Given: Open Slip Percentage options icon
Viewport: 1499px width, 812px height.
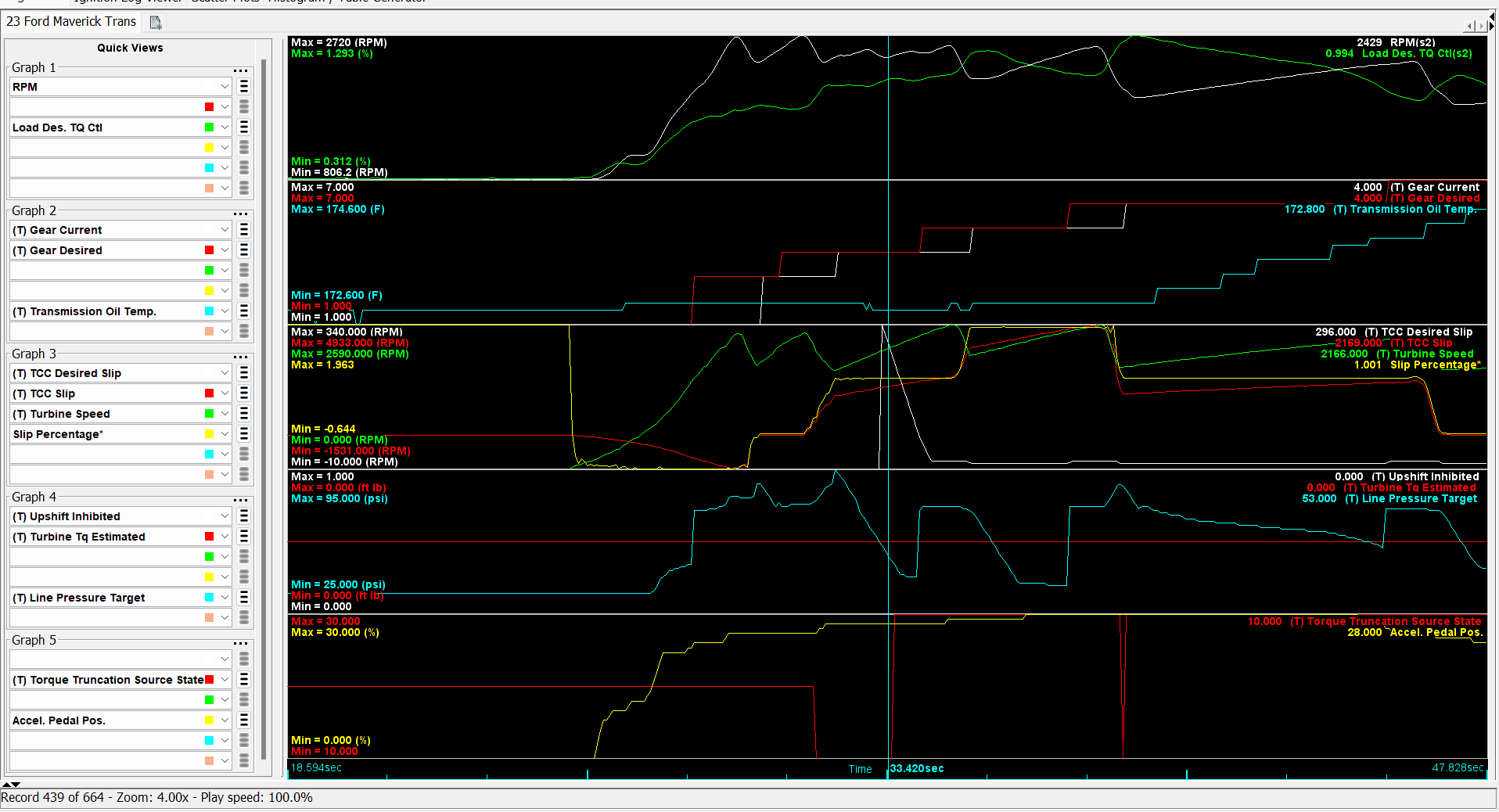Looking at the screenshot, I should (x=244, y=434).
